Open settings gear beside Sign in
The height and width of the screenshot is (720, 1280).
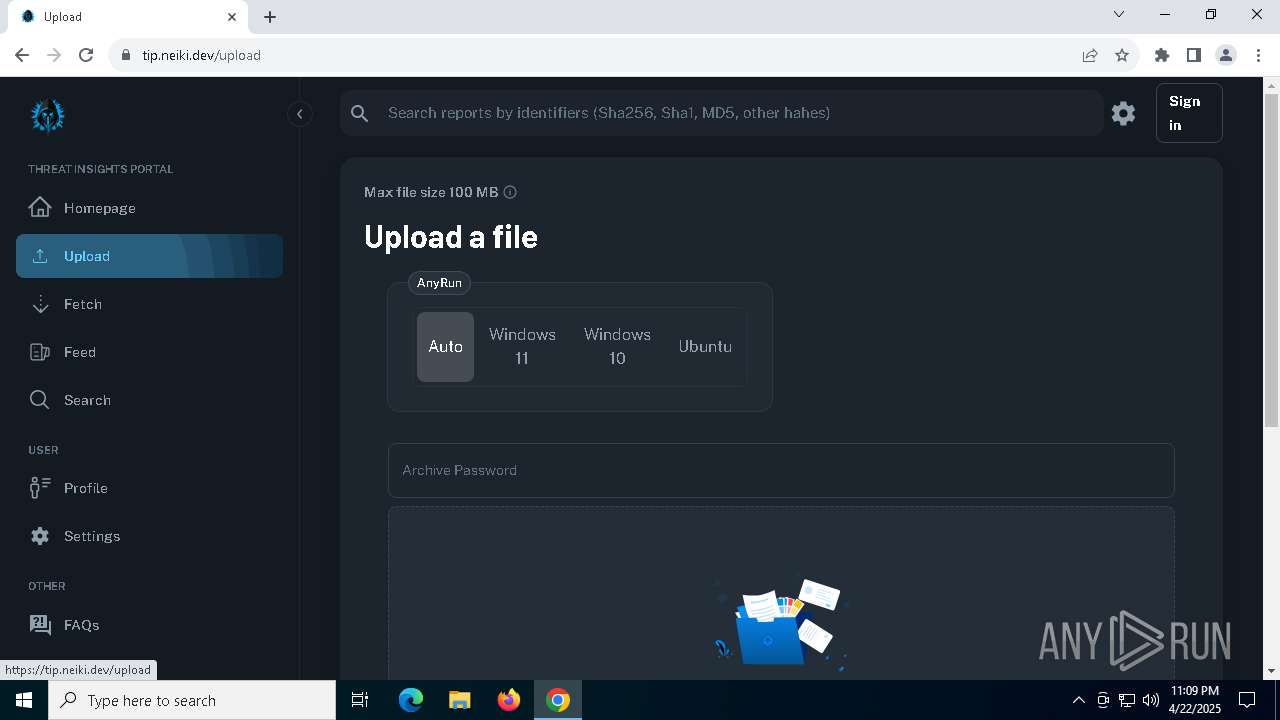coord(1124,113)
